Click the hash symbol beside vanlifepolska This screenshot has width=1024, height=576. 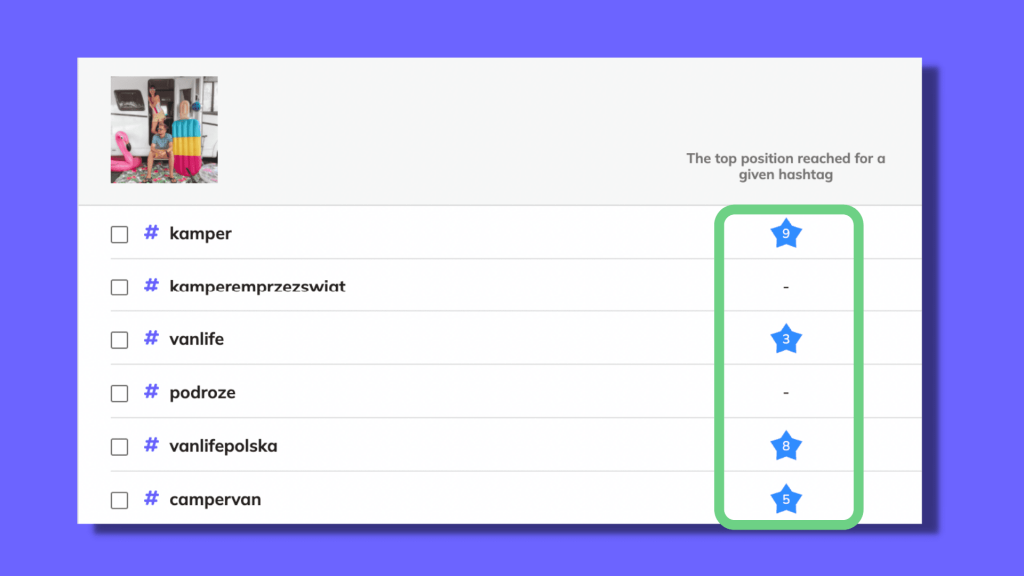point(152,445)
